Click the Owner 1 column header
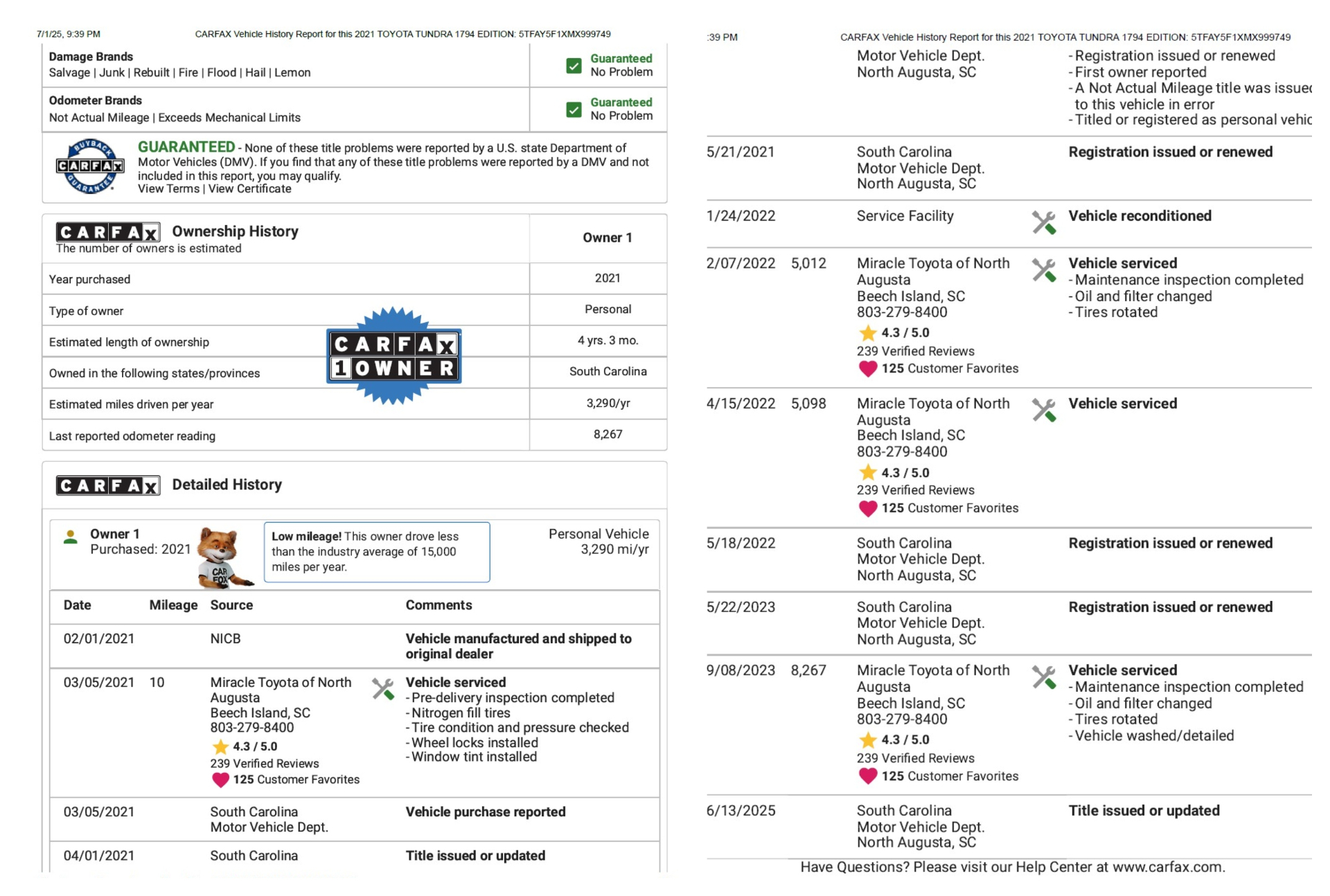1330x896 pixels. click(607, 238)
